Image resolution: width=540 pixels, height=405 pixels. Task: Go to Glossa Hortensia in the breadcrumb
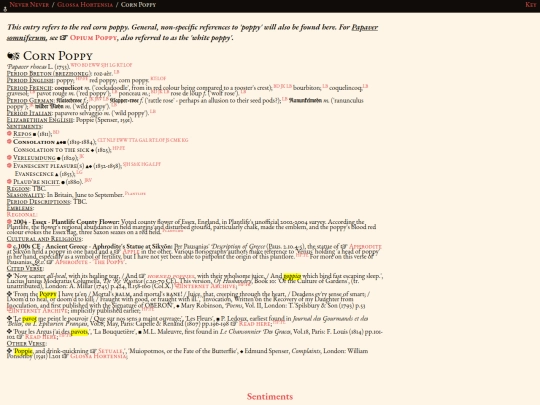[x=85, y=5]
